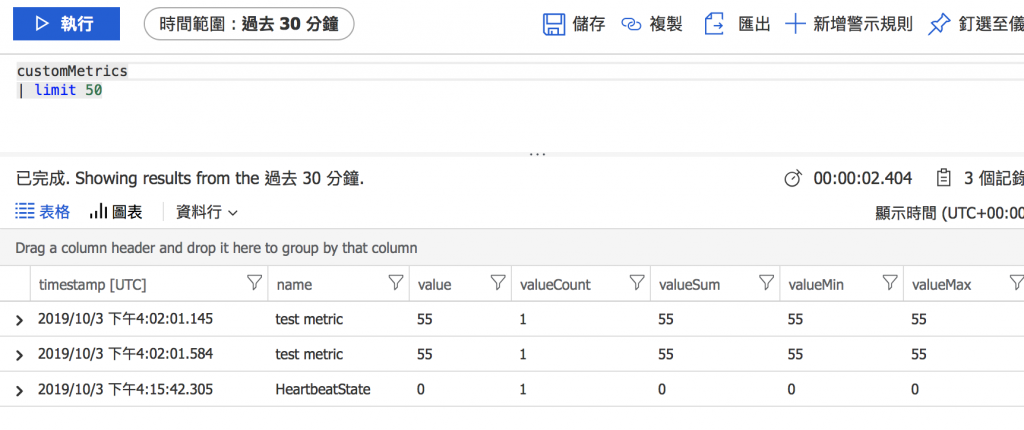The image size is (1024, 430).
Task: Expand the 4:02:01.145 row
Action: (19, 320)
